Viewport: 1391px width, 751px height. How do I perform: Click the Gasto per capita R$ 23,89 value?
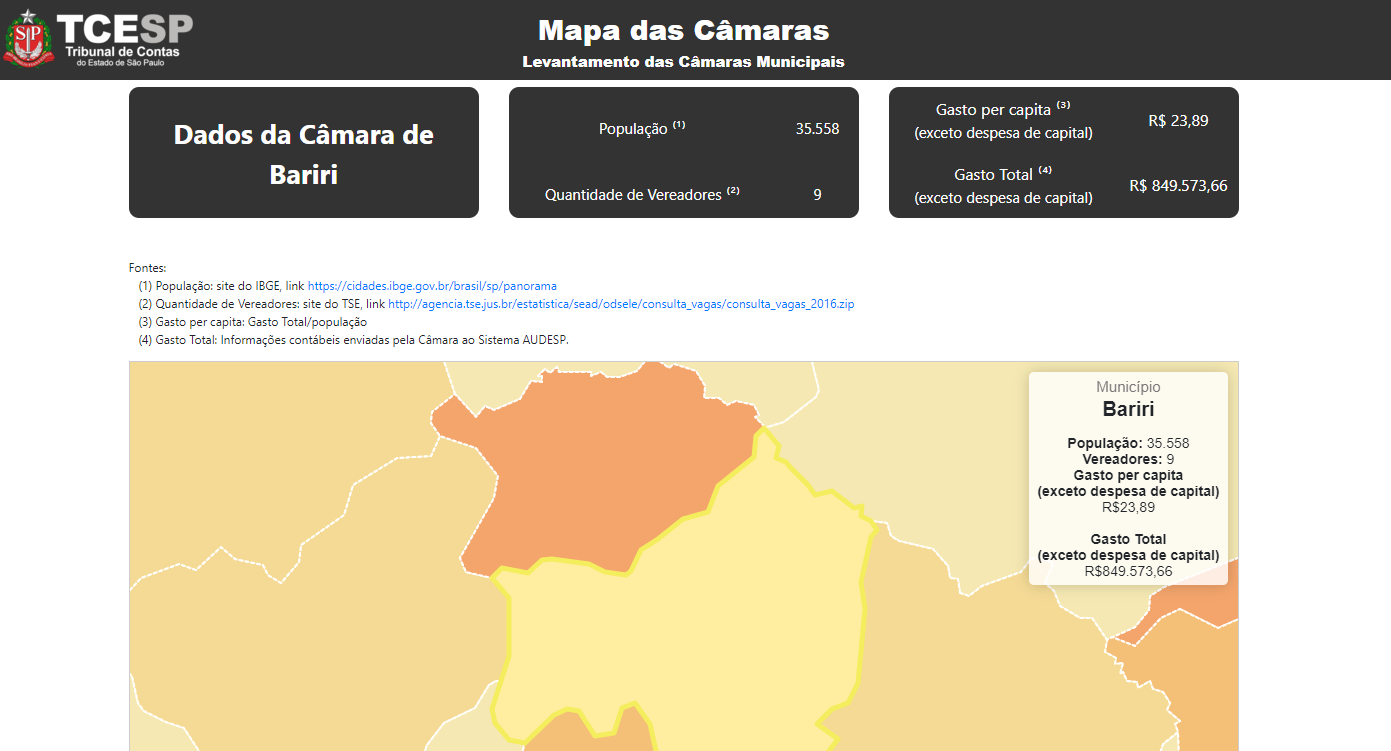[x=1178, y=121]
